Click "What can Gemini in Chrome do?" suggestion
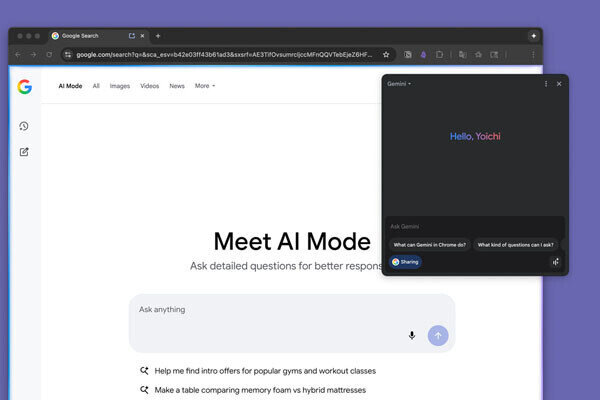 click(x=430, y=245)
